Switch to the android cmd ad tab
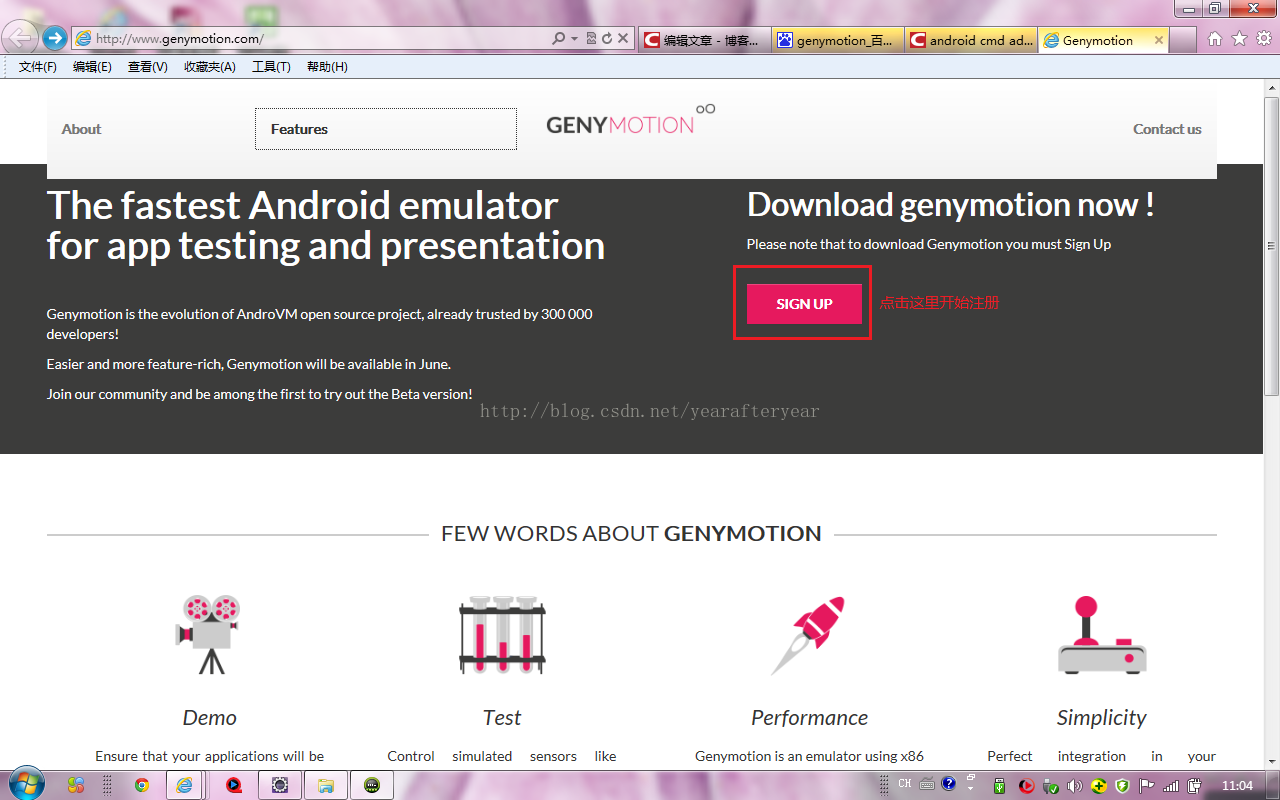 971,40
